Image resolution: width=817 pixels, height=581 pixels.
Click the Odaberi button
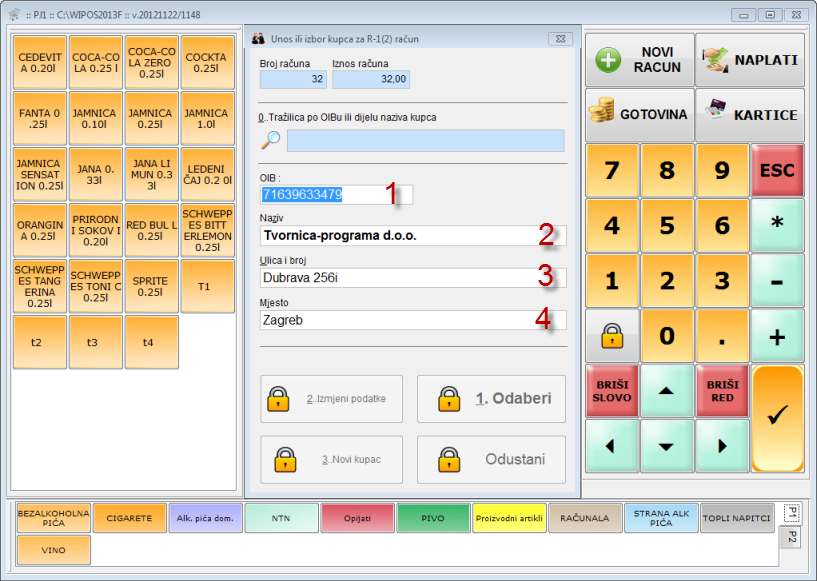point(491,399)
